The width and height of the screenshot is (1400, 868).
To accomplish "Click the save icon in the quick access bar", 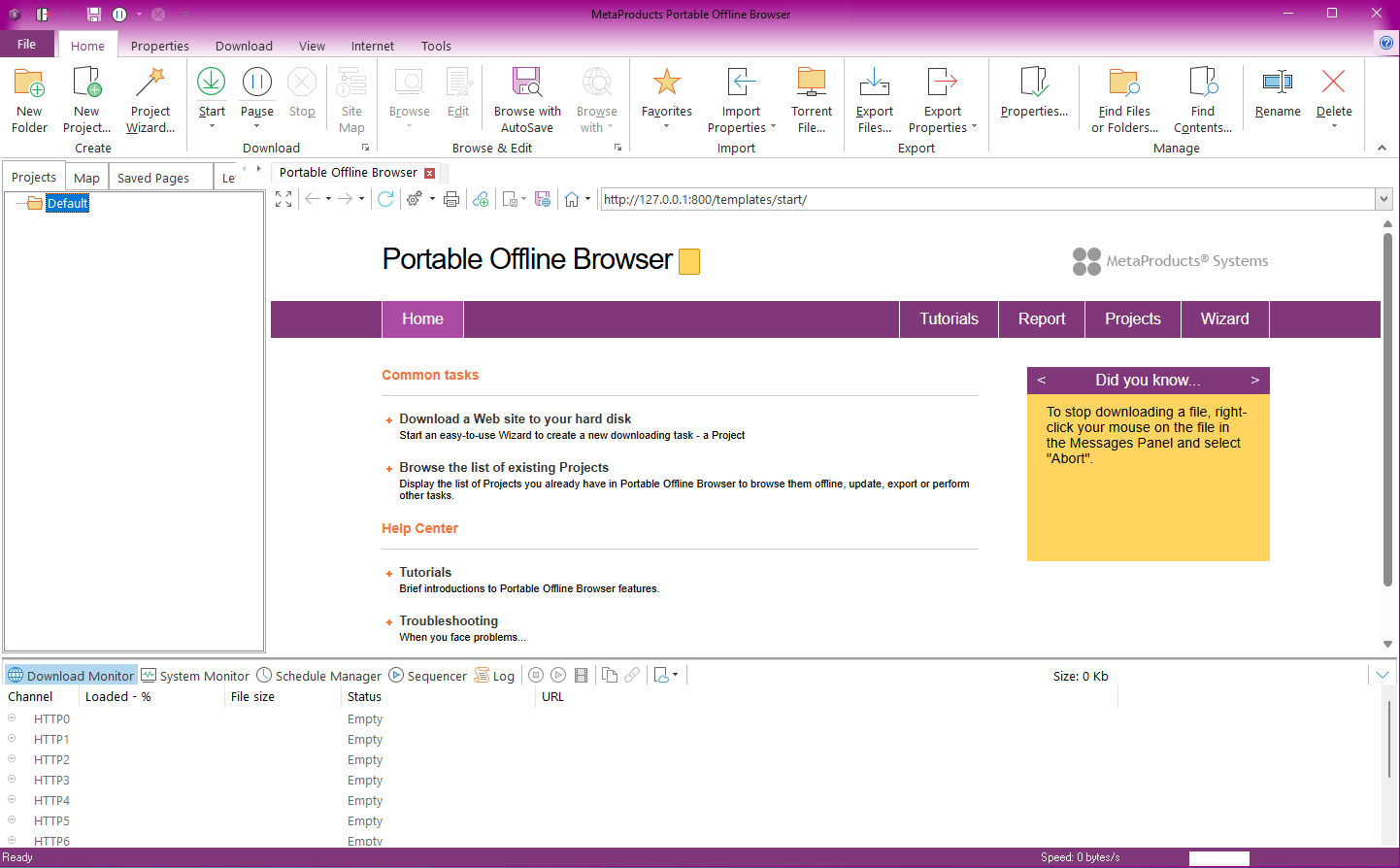I will (x=94, y=15).
